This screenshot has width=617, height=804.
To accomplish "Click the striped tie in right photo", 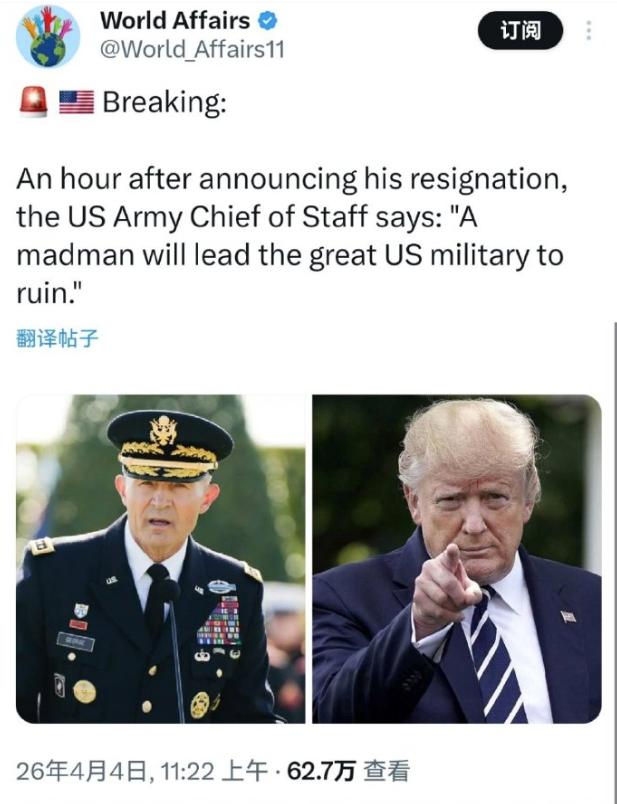I will 495,659.
